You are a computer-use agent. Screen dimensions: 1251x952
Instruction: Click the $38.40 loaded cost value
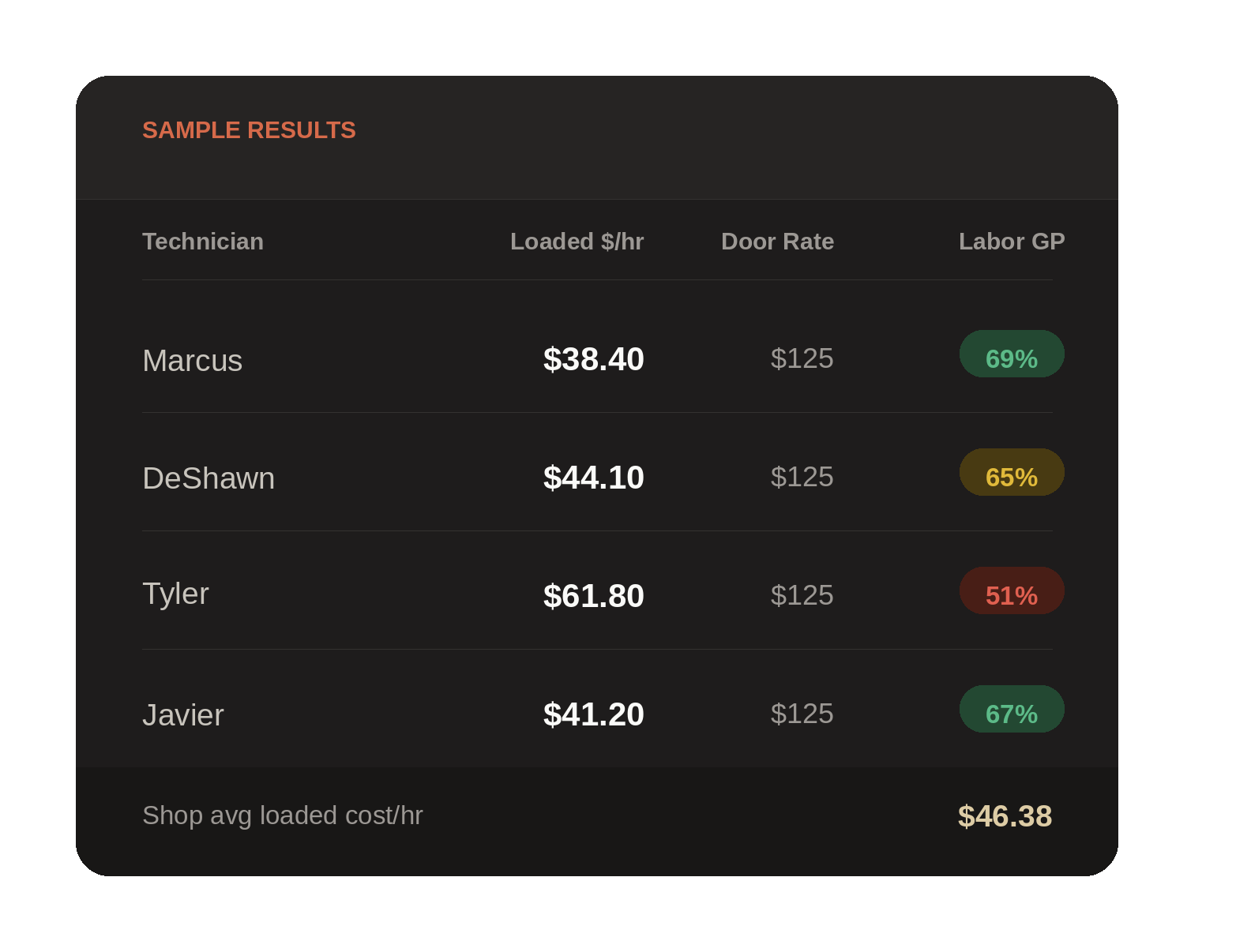tap(594, 359)
